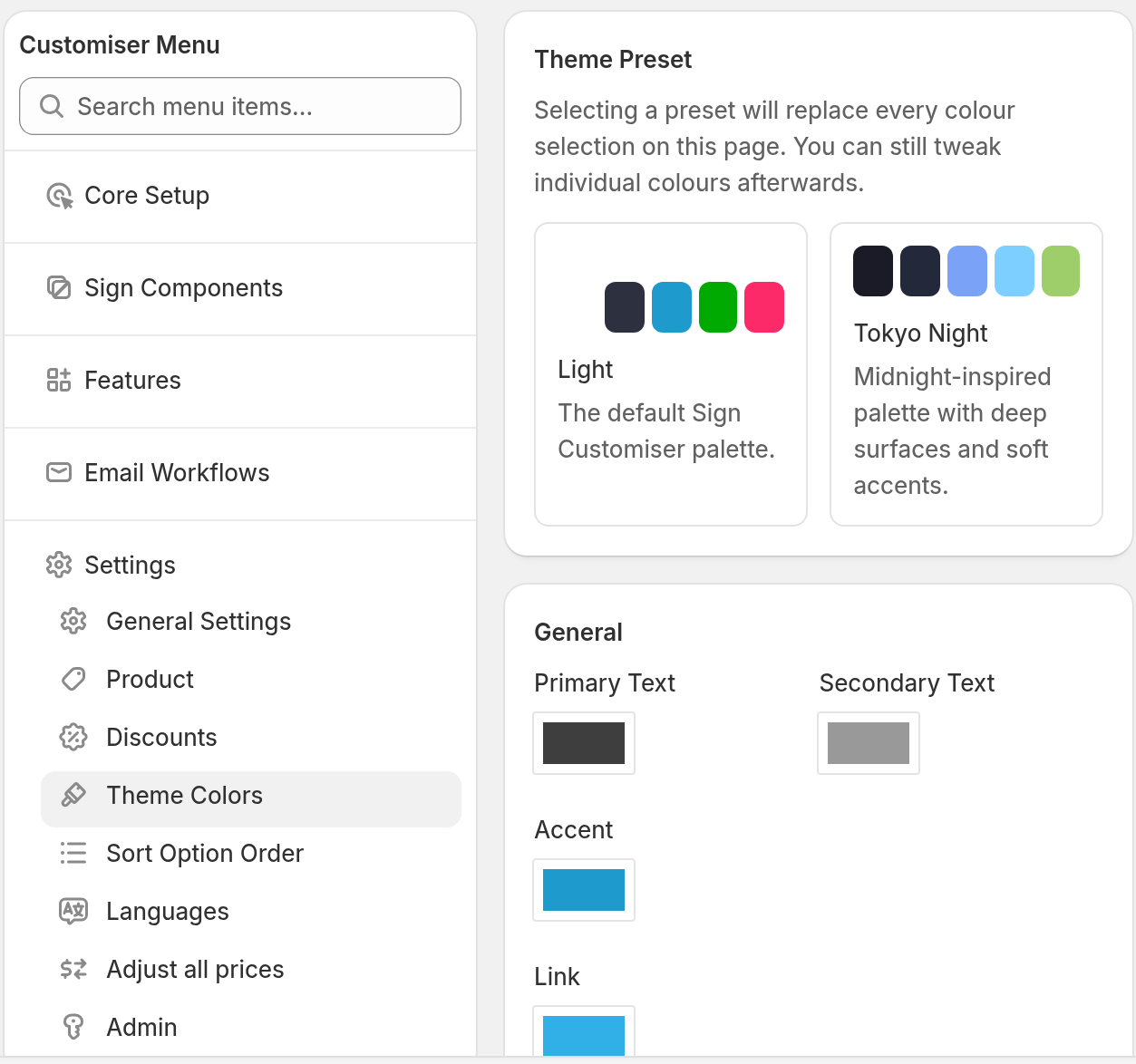Click the General Settings gear icon

73,622
